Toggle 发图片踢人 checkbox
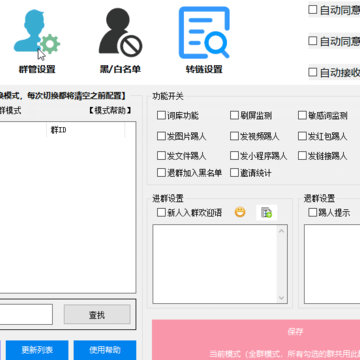The width and height of the screenshot is (360, 360). click(x=161, y=136)
